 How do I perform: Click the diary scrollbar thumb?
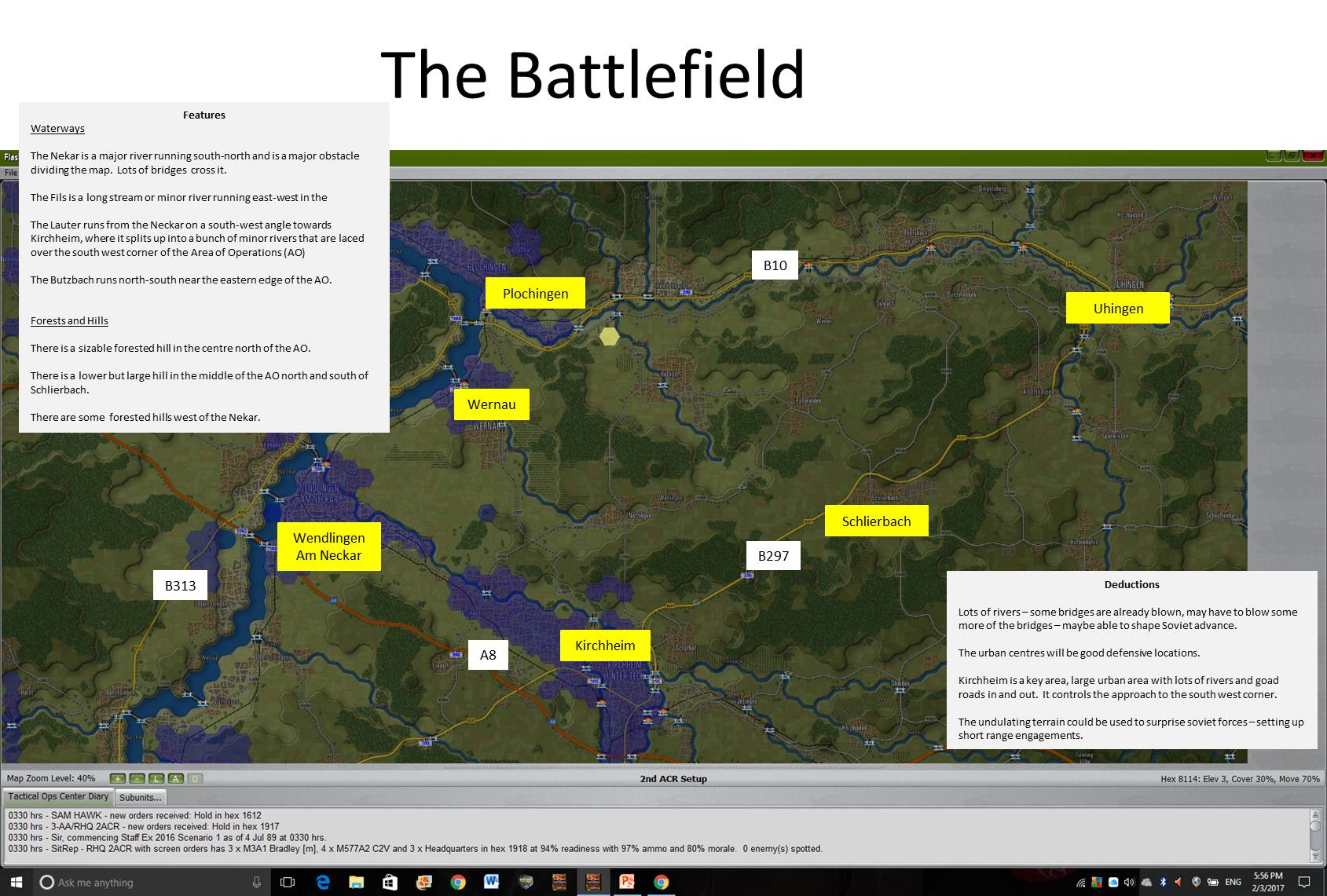1315,826
